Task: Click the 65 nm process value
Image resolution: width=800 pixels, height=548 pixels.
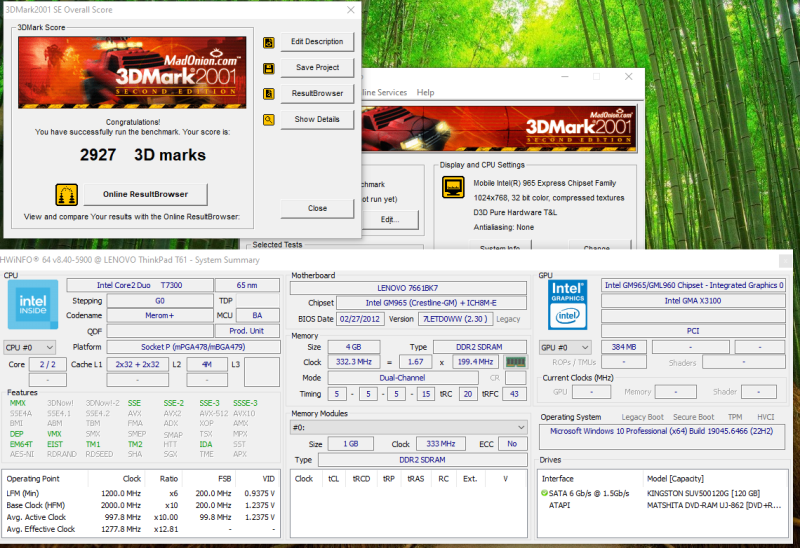Action: point(247,285)
